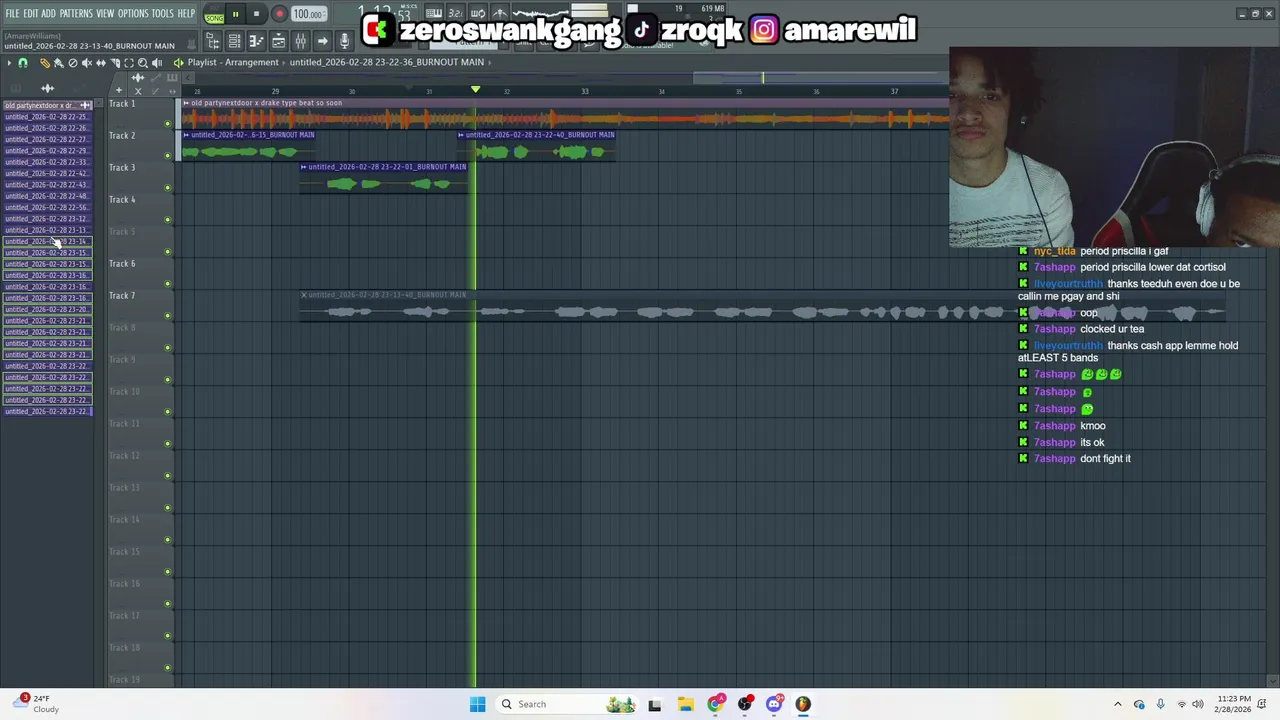The height and width of the screenshot is (720, 1280).
Task: Toggle the Track 3 mute LED
Action: pyautogui.click(x=167, y=187)
